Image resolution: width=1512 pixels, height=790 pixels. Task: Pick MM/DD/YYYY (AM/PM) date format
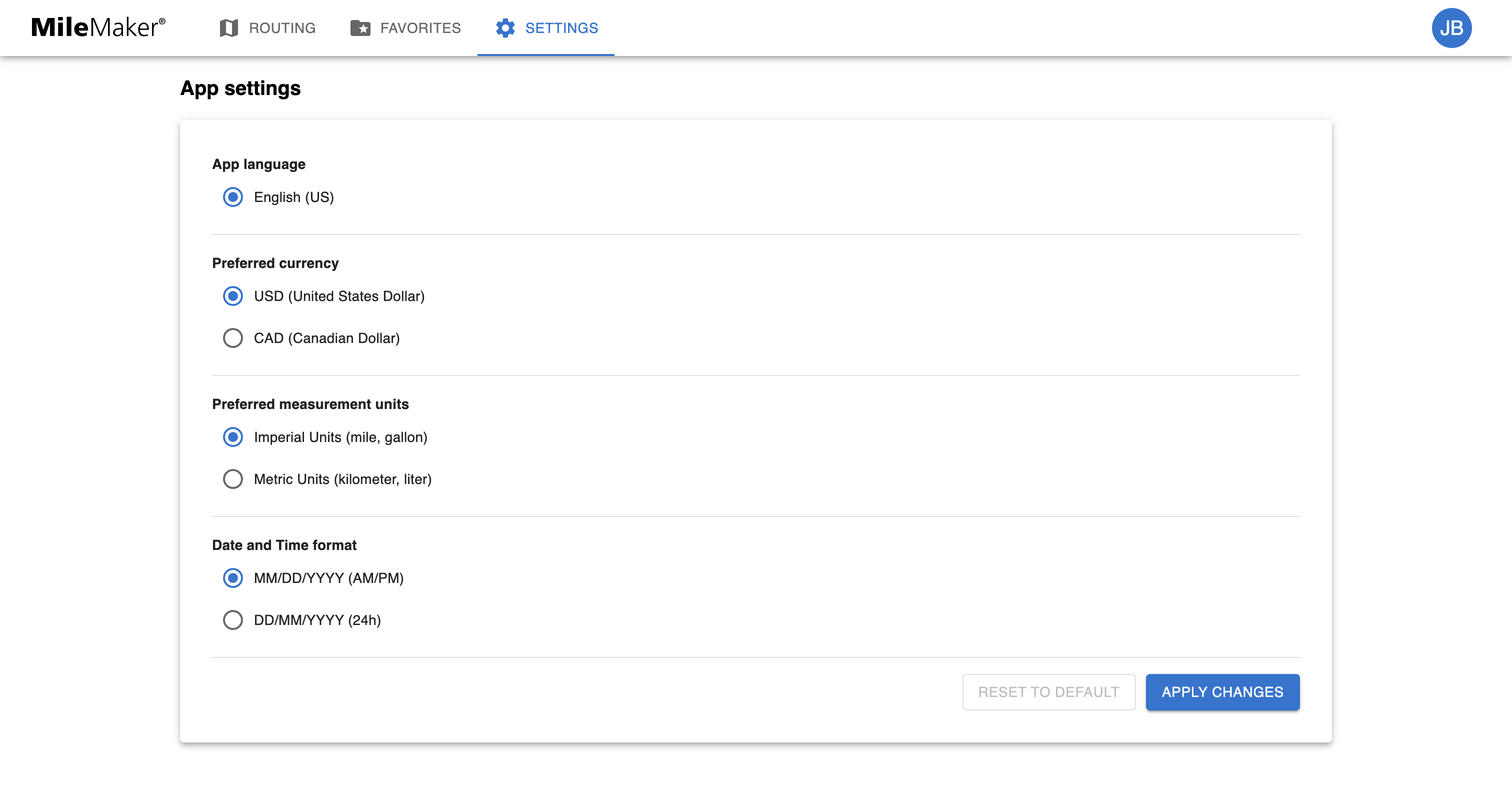click(233, 578)
